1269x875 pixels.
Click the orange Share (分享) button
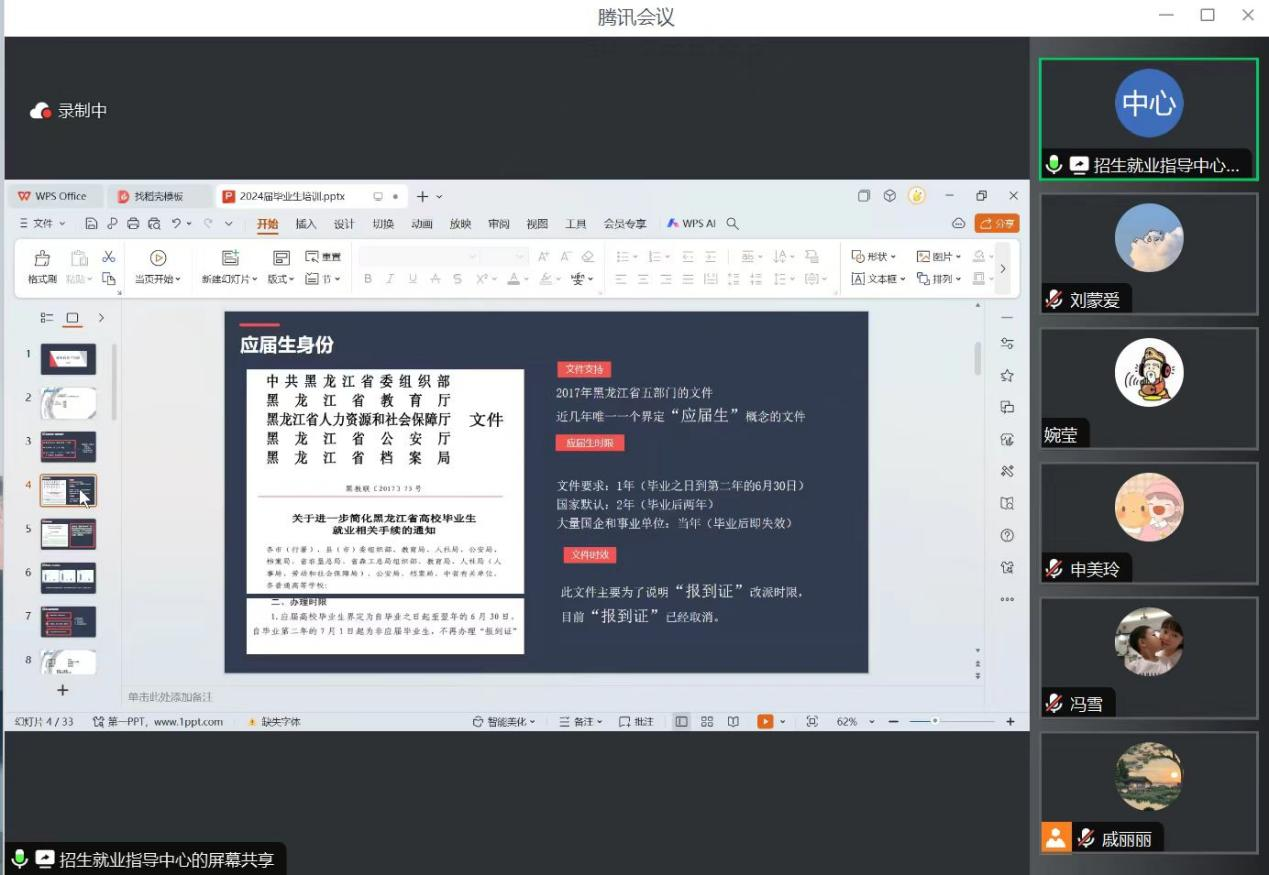click(x=997, y=224)
